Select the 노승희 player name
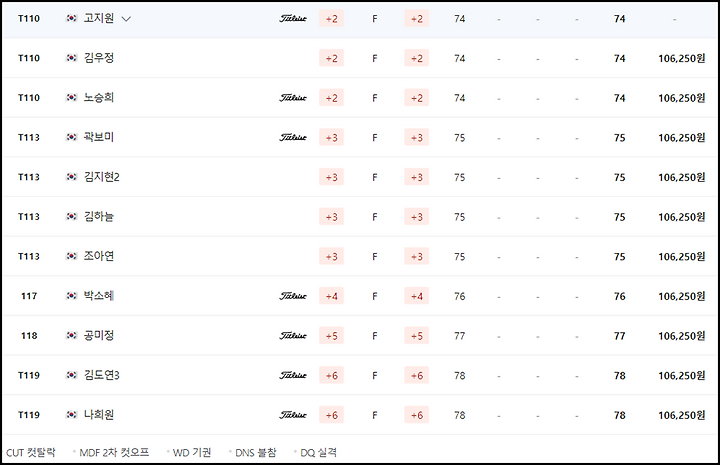Image resolution: width=720 pixels, height=465 pixels. pos(99,97)
